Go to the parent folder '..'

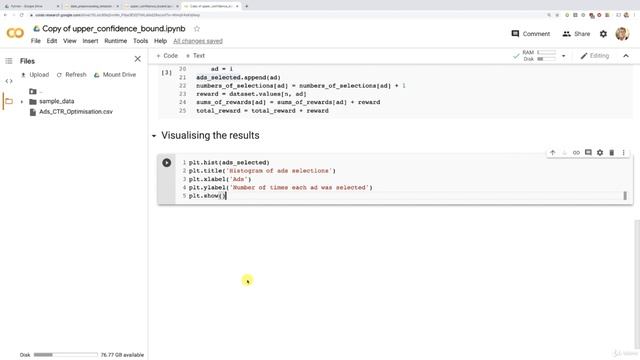(36, 91)
